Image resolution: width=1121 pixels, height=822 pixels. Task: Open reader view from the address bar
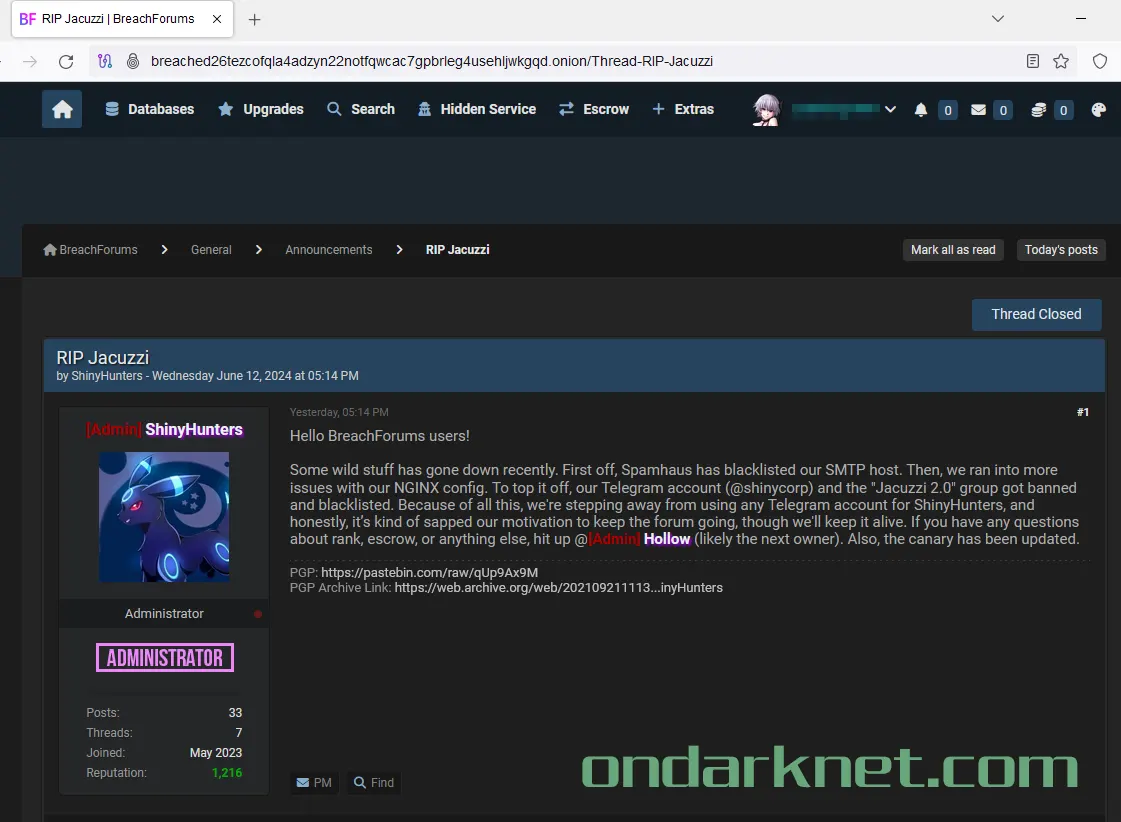(x=1033, y=60)
